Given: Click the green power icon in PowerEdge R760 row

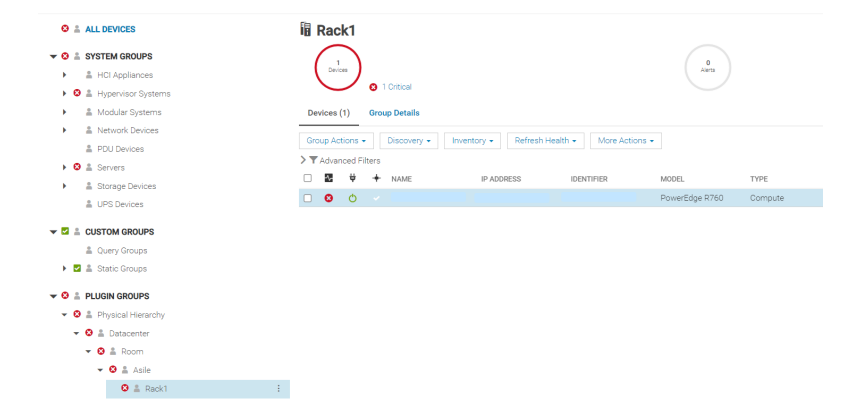Looking at the screenshot, I should (353, 198).
